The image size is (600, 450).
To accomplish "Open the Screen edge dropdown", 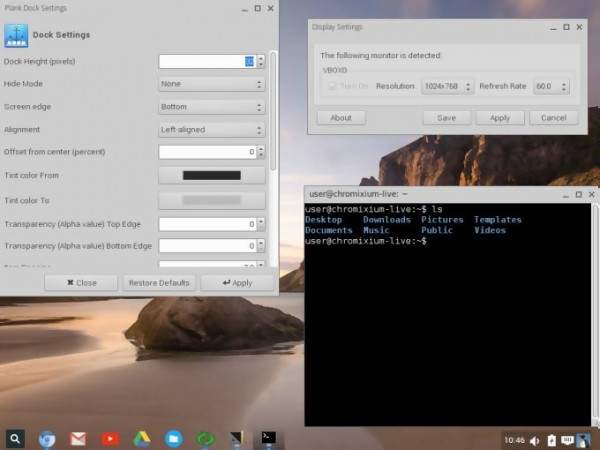I will pyautogui.click(x=212, y=107).
